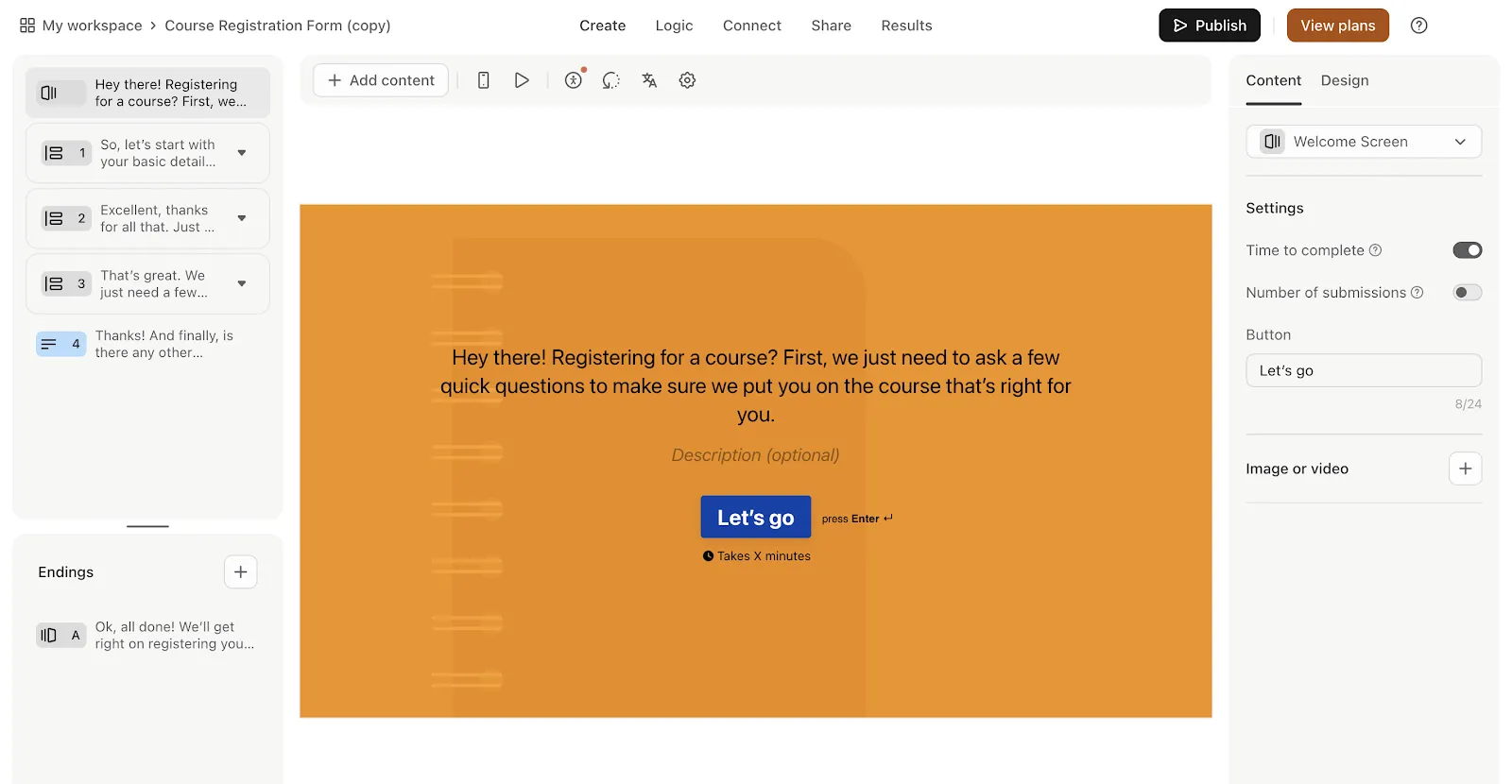Add a new ending with plus icon
Image resolution: width=1512 pixels, height=784 pixels.
click(x=241, y=571)
